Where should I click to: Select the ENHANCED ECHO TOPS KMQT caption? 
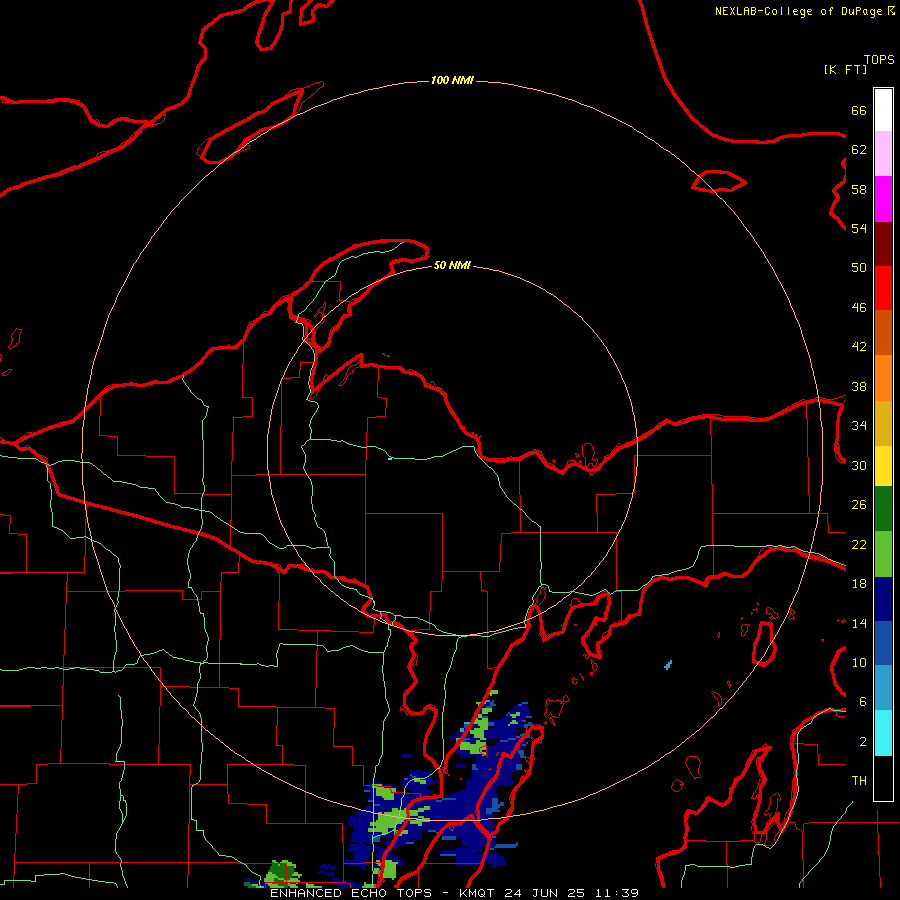pyautogui.click(x=454, y=893)
